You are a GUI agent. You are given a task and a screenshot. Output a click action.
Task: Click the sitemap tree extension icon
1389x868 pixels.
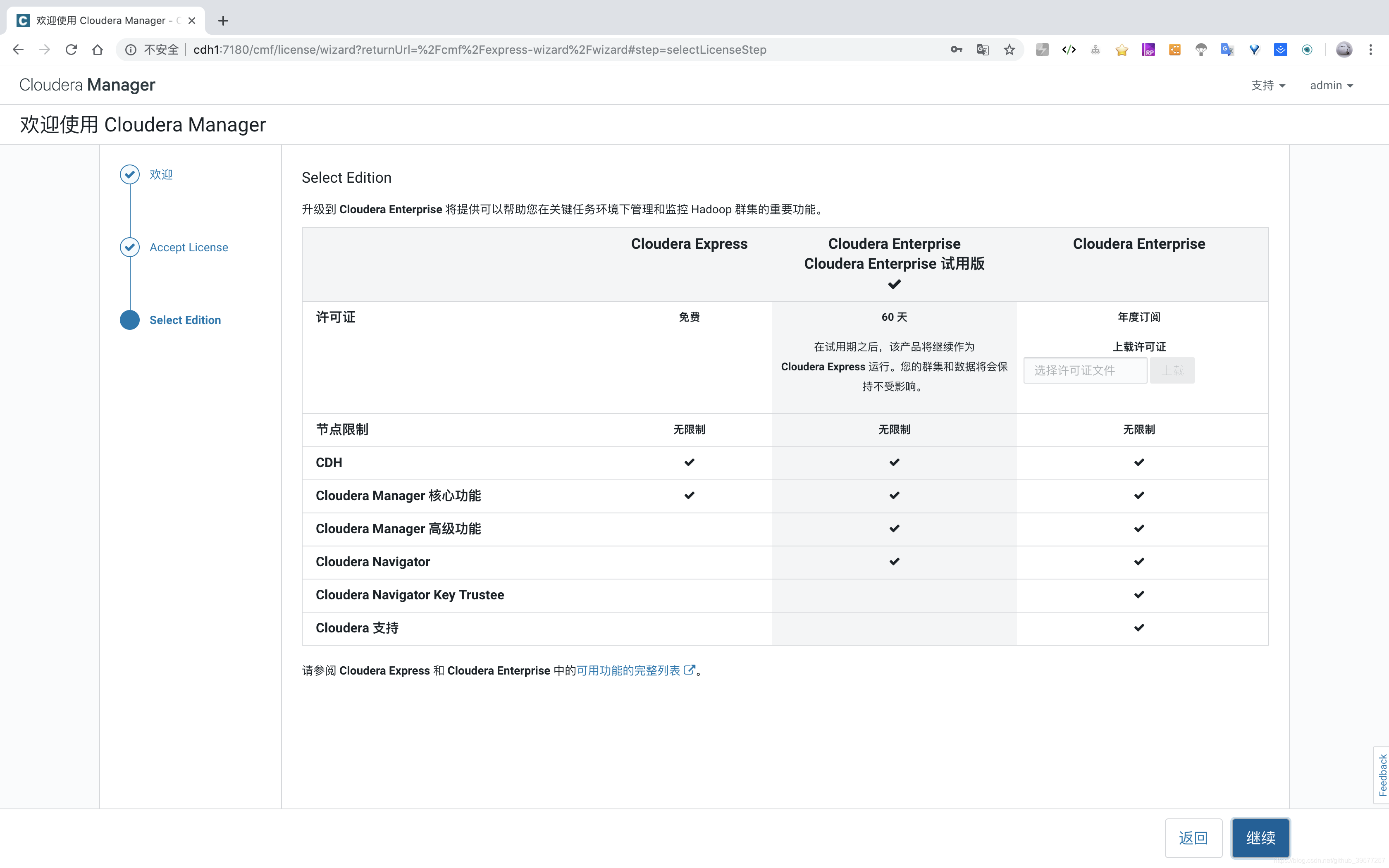pos(1095,50)
